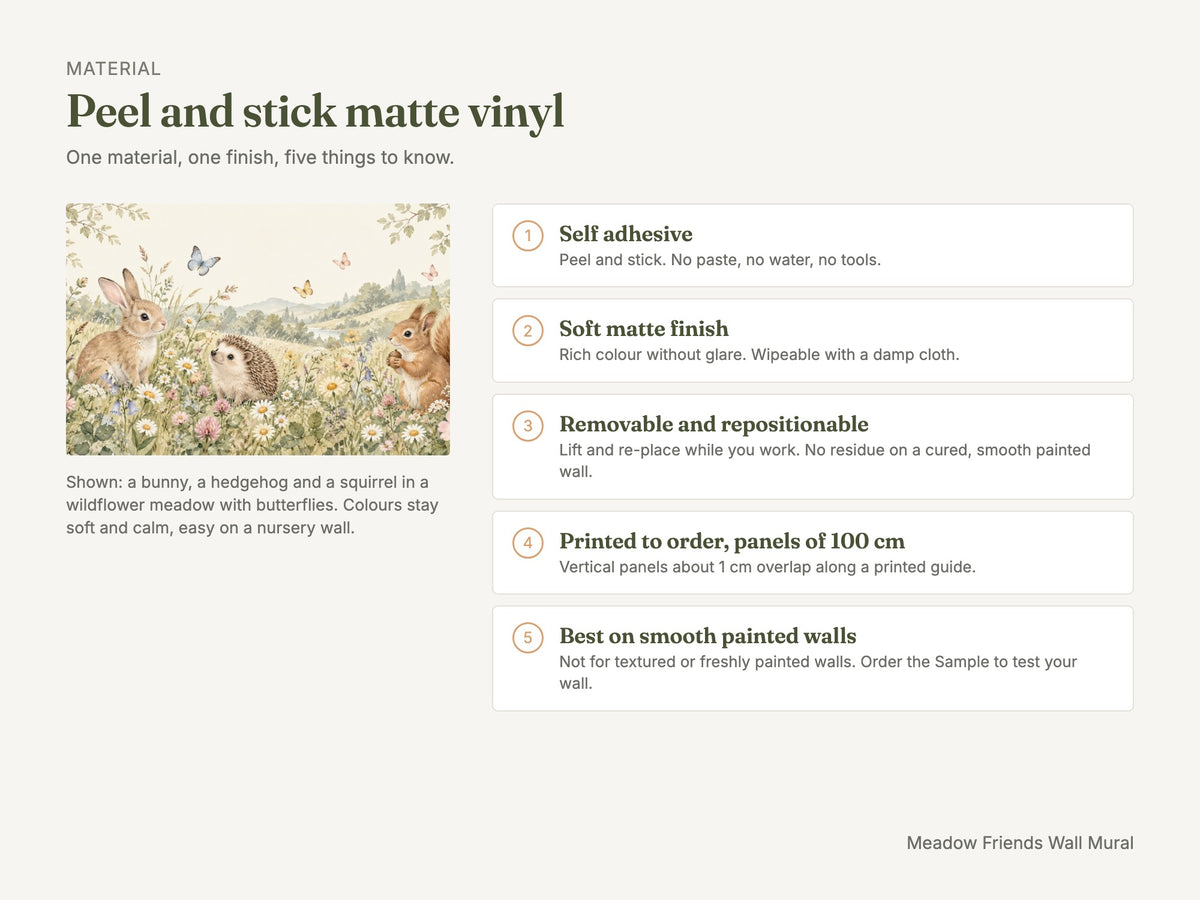Click the MATERIAL section label
The width and height of the screenshot is (1200, 900).
coord(113,69)
